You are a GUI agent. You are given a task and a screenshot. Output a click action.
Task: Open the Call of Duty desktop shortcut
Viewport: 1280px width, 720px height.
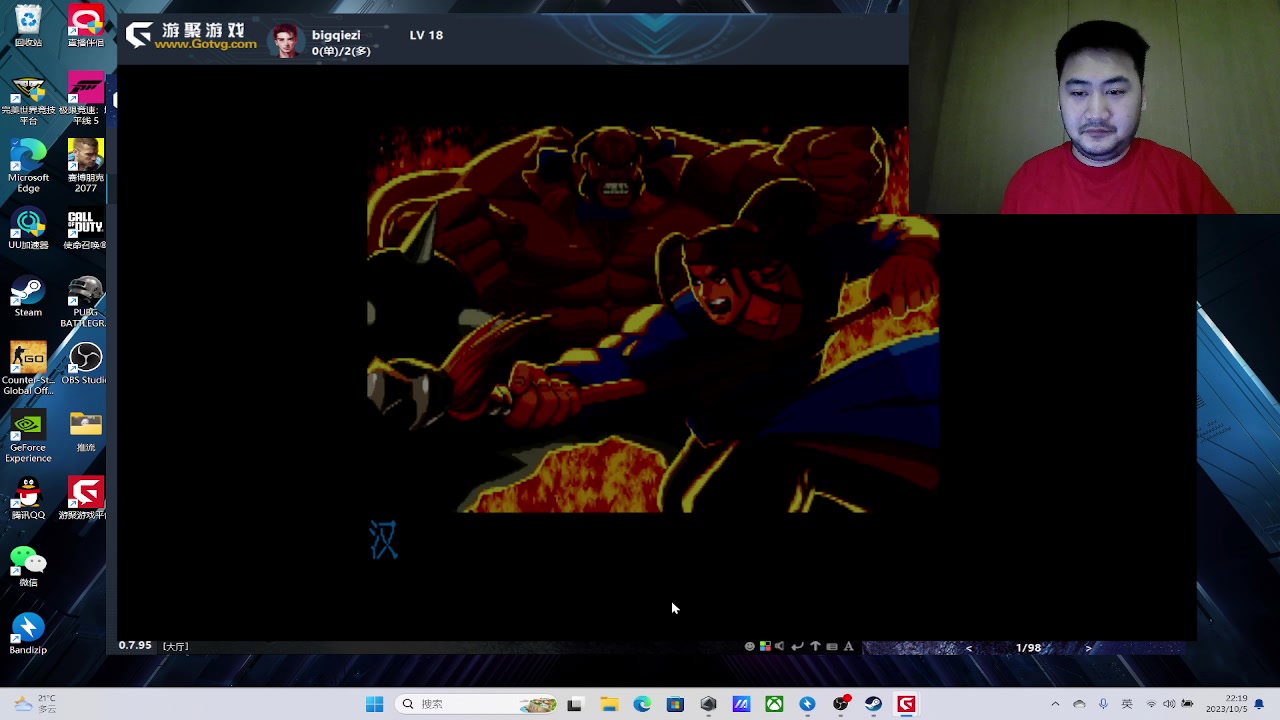pyautogui.click(x=86, y=229)
